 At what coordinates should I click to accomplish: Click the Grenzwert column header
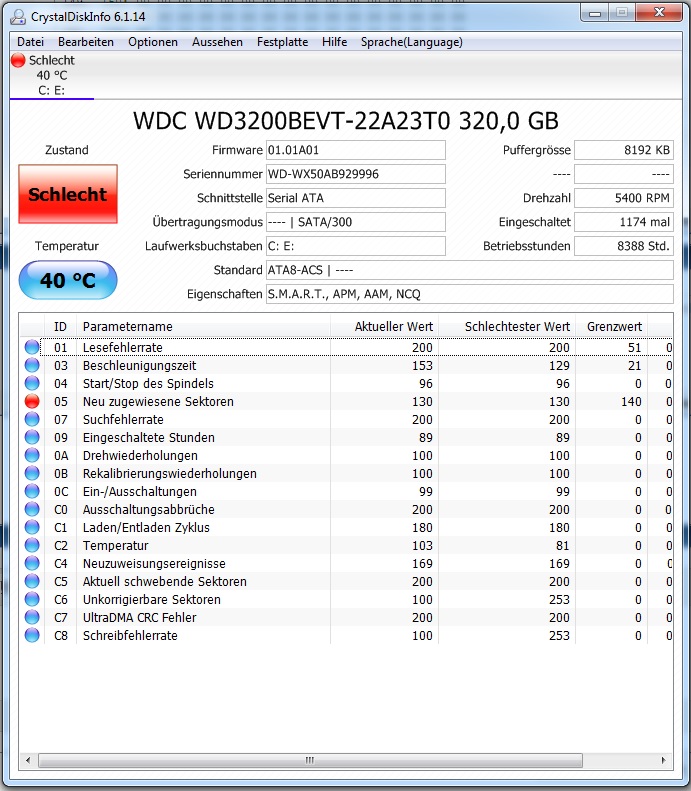click(x=611, y=326)
